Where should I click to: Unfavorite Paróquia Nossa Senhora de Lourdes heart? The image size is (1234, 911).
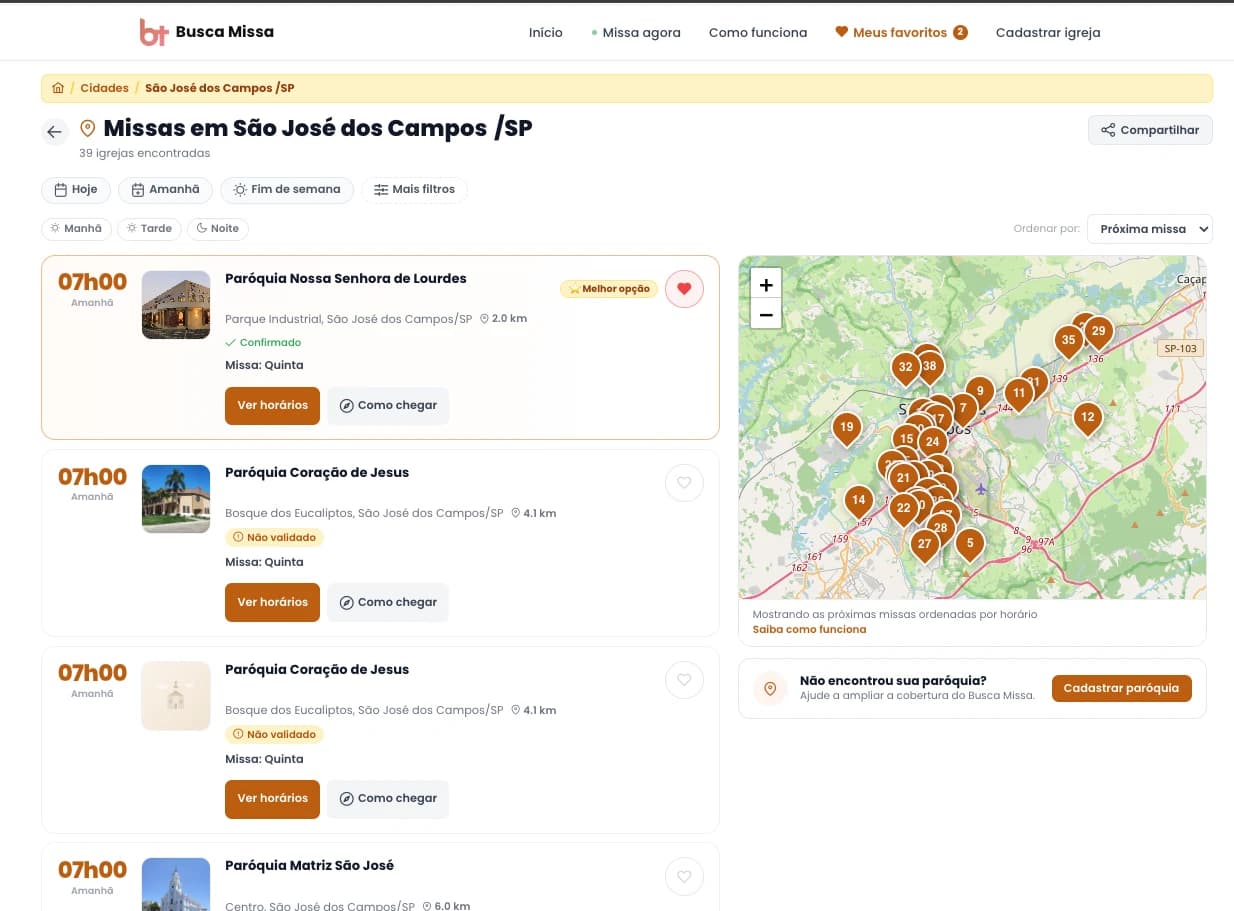coord(684,289)
